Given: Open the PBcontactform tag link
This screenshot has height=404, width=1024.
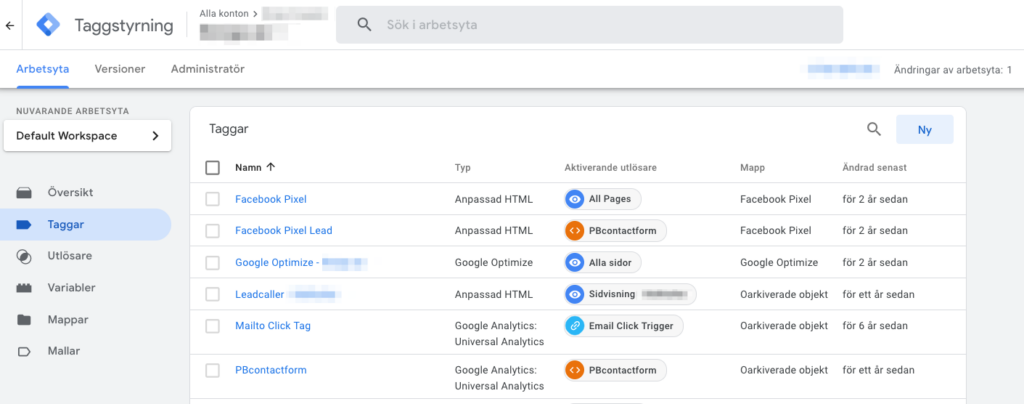Looking at the screenshot, I should [x=271, y=370].
